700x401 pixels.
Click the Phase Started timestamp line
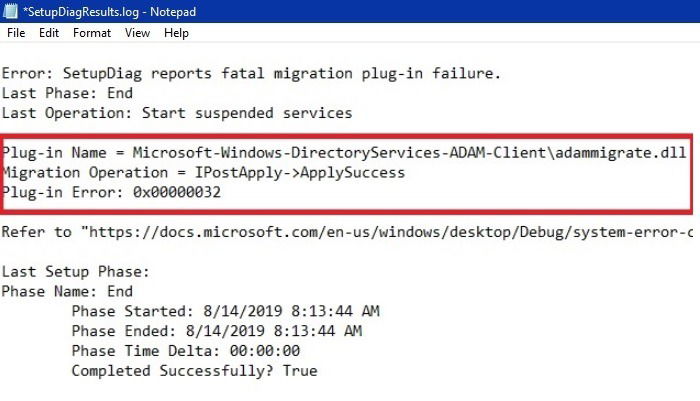click(x=225, y=311)
